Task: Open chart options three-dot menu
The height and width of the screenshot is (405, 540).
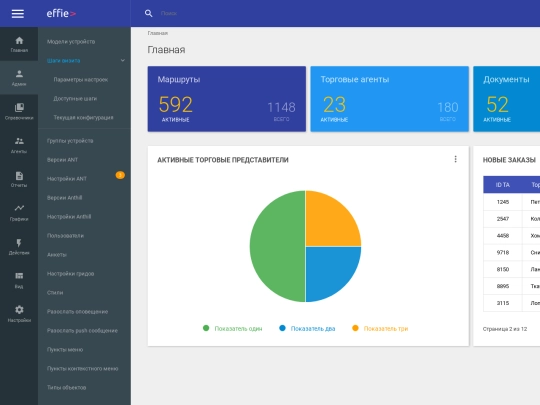Action: pyautogui.click(x=455, y=159)
